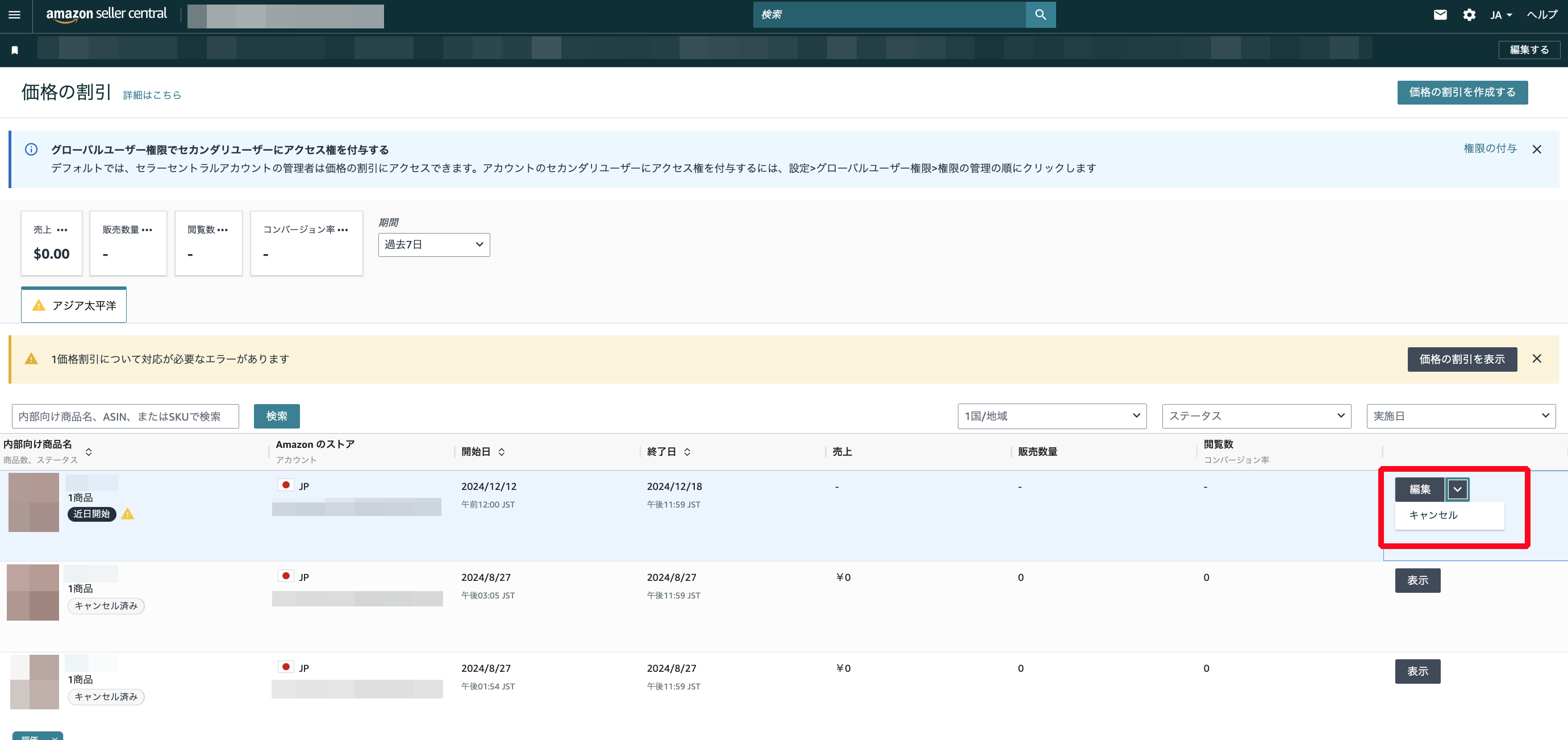Open コンバージョン率 metric options dots
1568x740 pixels.
click(343, 230)
